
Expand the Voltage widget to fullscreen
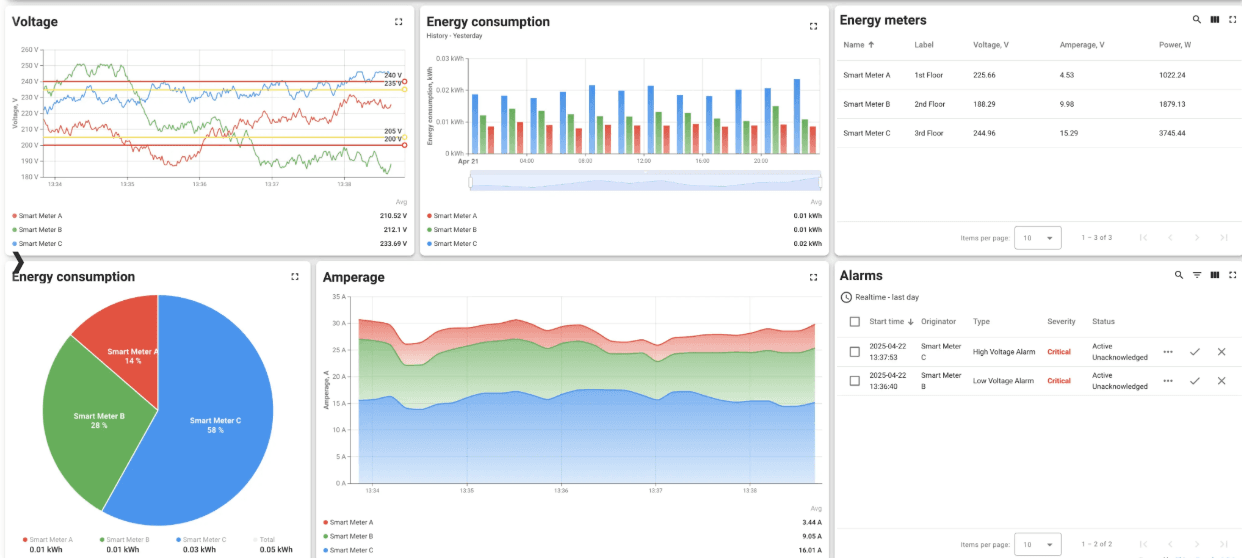coord(399,21)
